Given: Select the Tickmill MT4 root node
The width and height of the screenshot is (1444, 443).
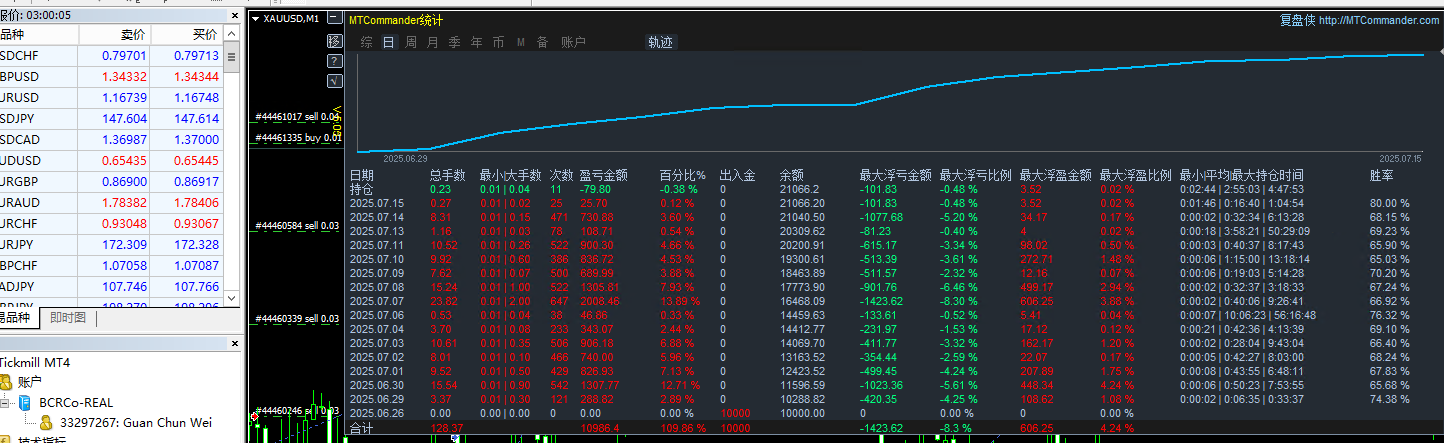Looking at the screenshot, I should tap(35, 362).
